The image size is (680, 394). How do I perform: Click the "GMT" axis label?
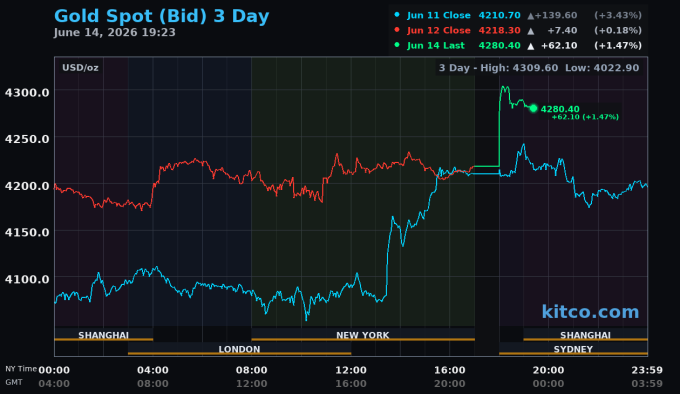pyautogui.click(x=14, y=382)
